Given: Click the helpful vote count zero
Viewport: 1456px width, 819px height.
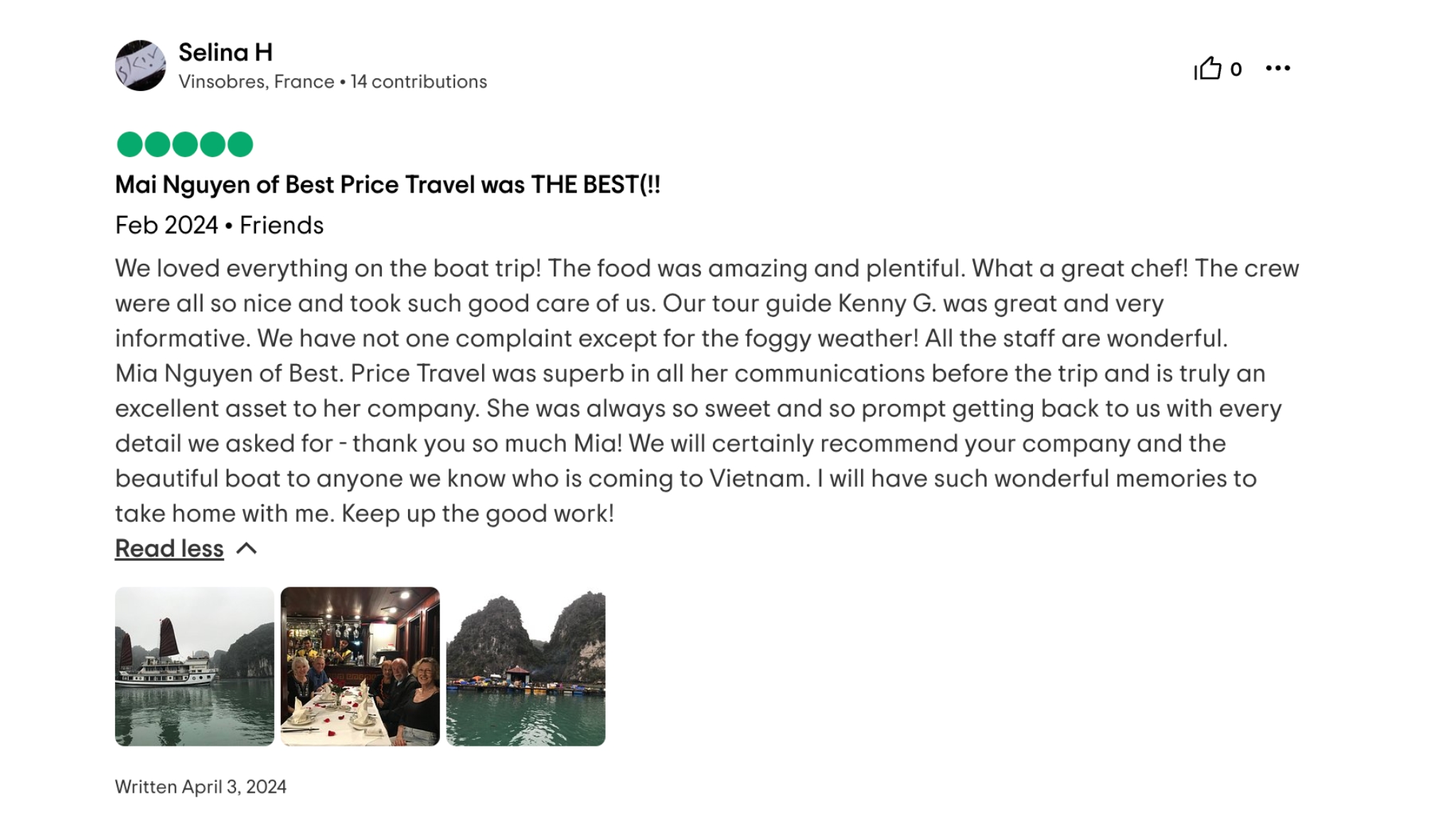Looking at the screenshot, I should pos(1235,68).
